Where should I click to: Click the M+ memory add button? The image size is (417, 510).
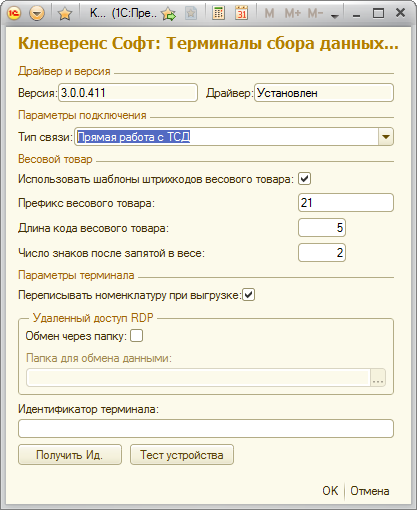tap(292, 13)
